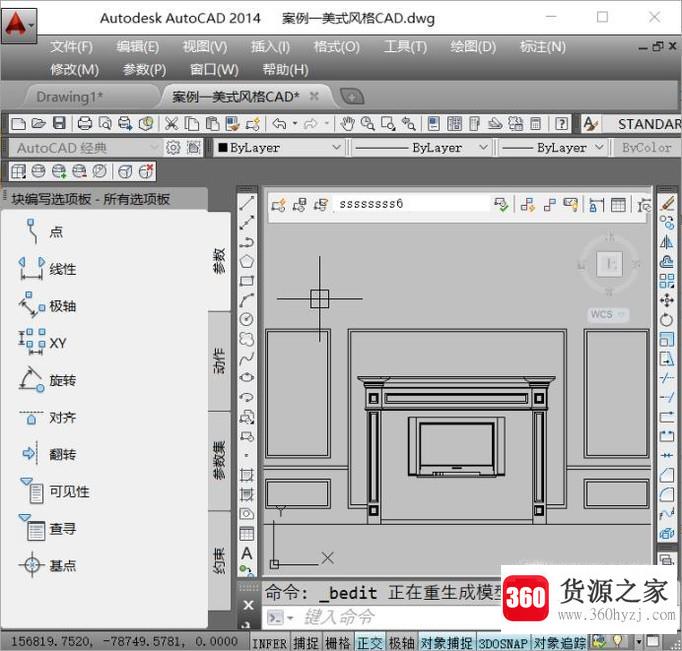The image size is (682, 651).
Task: Select the Table draw tool
Action: (247, 534)
